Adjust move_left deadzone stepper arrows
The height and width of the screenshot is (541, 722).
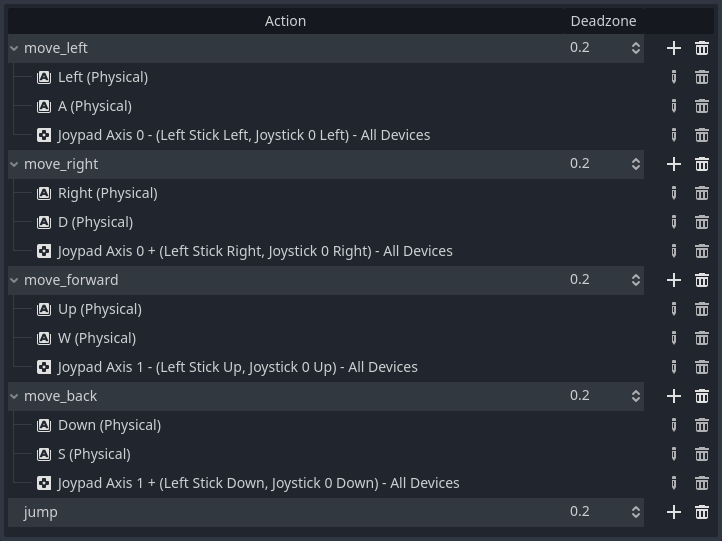coord(635,48)
